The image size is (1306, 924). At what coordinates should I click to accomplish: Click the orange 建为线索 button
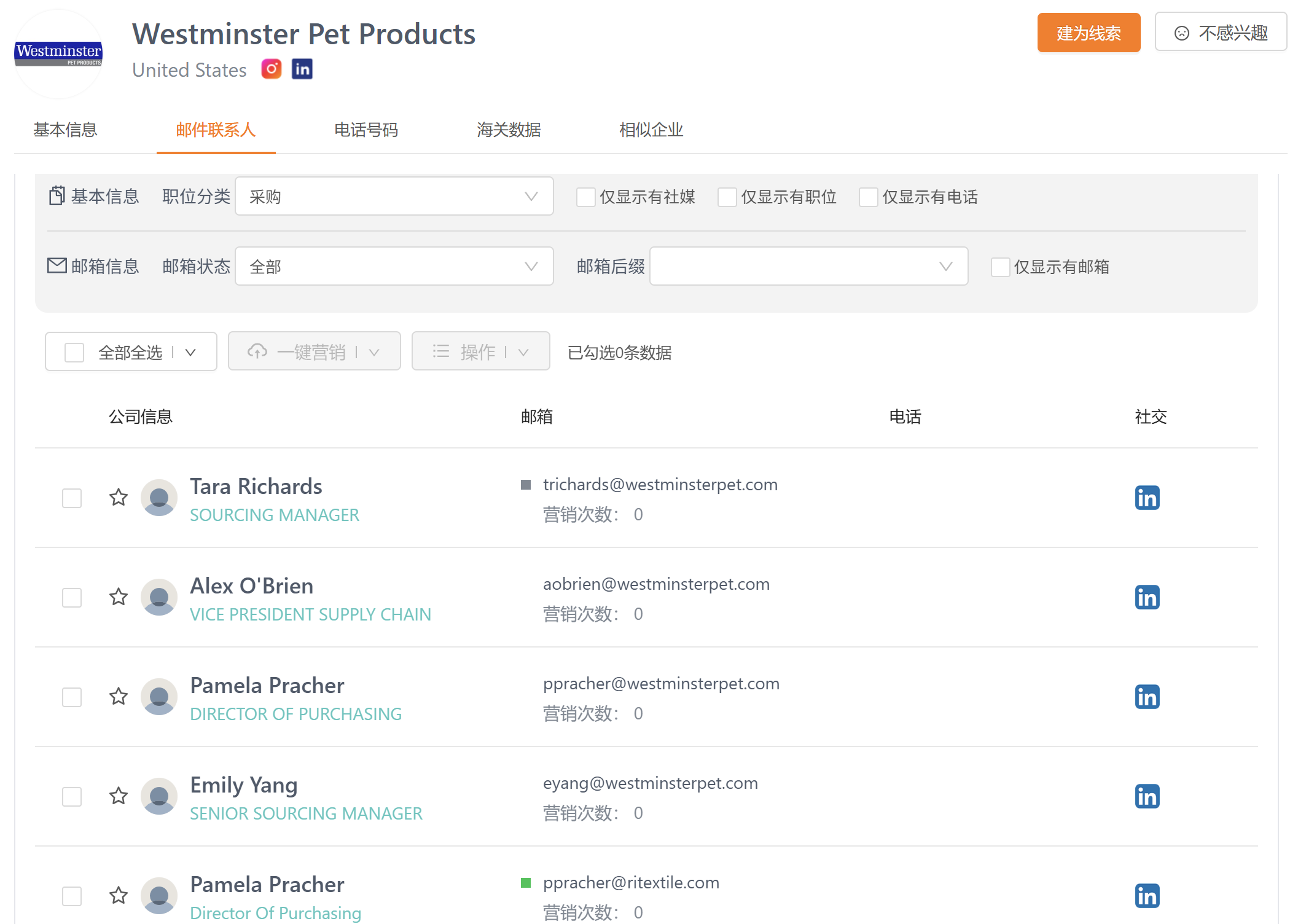click(1089, 33)
